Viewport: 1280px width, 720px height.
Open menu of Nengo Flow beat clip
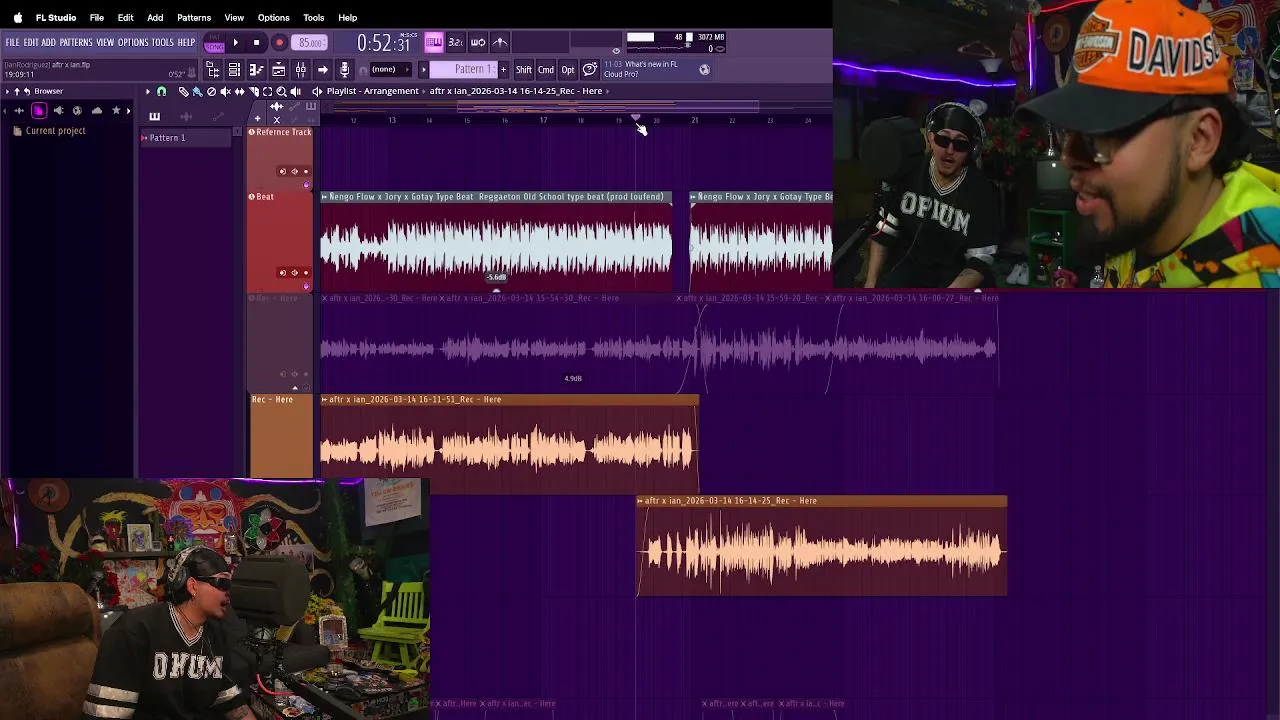point(325,197)
